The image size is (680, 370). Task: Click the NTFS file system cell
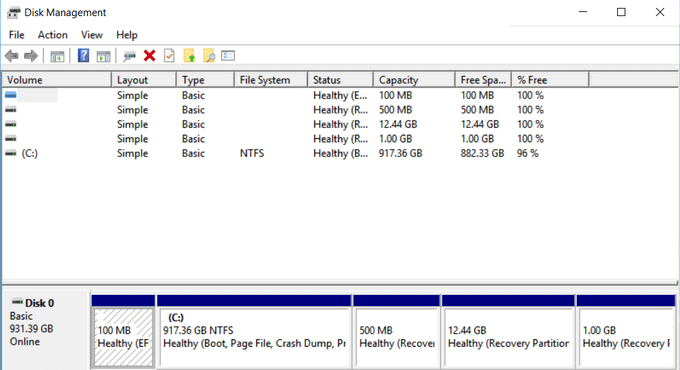click(x=252, y=153)
